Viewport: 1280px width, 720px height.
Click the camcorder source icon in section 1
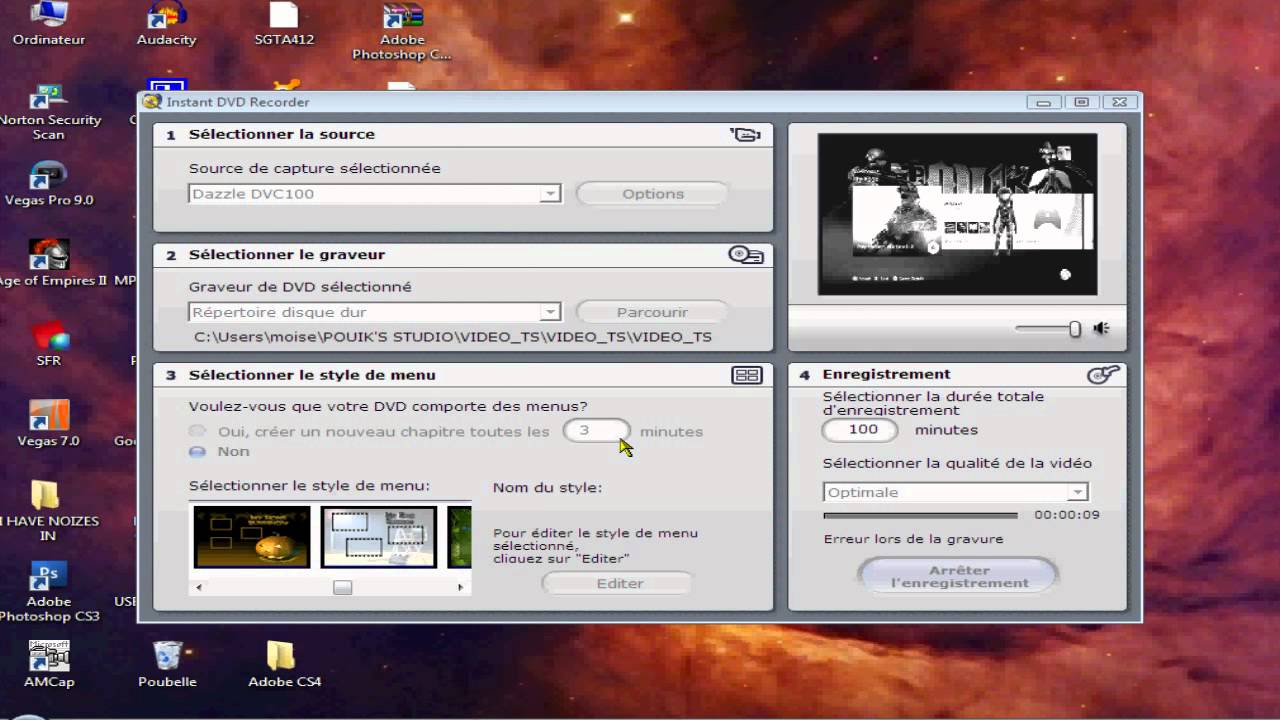click(745, 134)
